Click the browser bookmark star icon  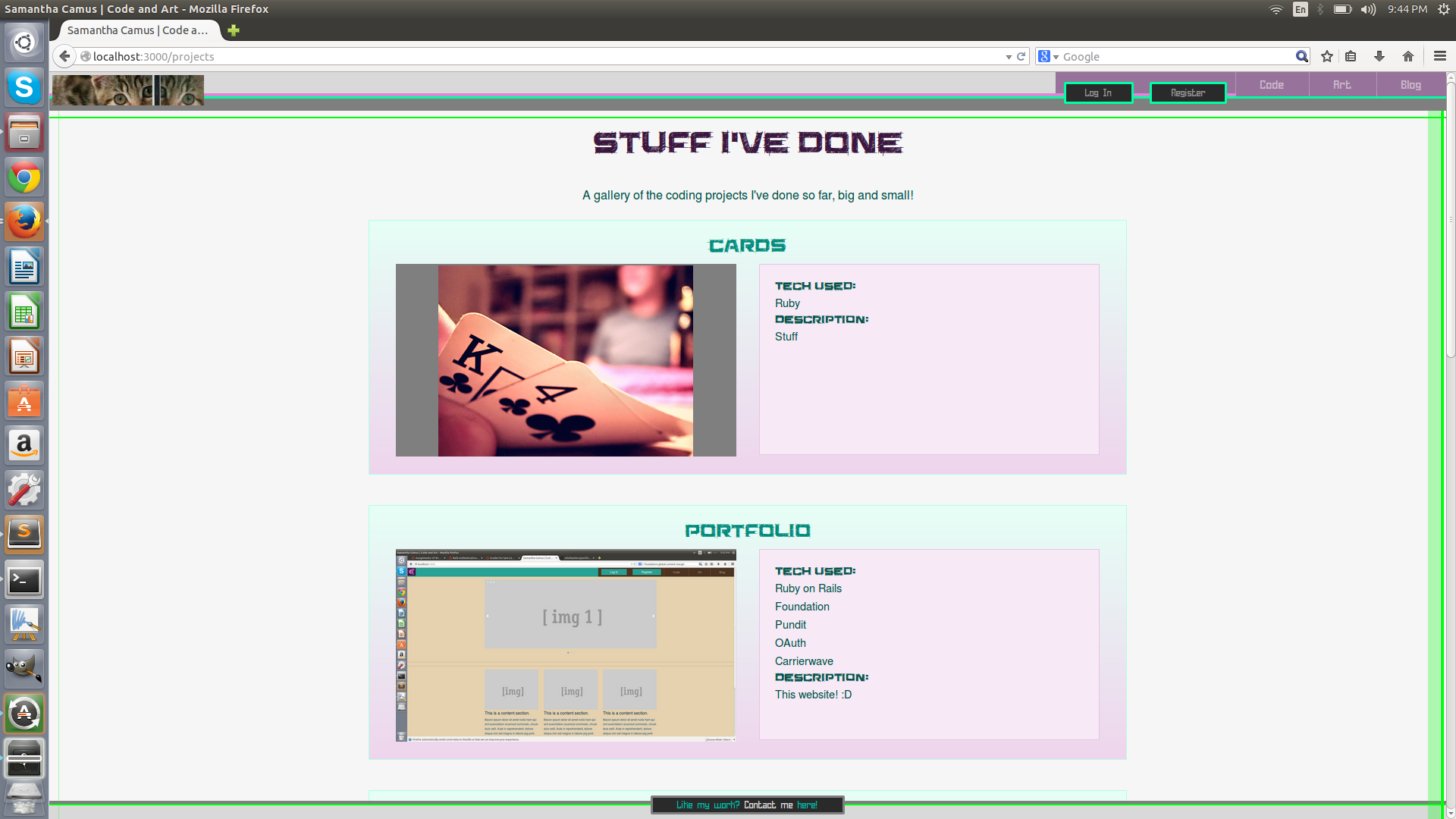[x=1327, y=56]
